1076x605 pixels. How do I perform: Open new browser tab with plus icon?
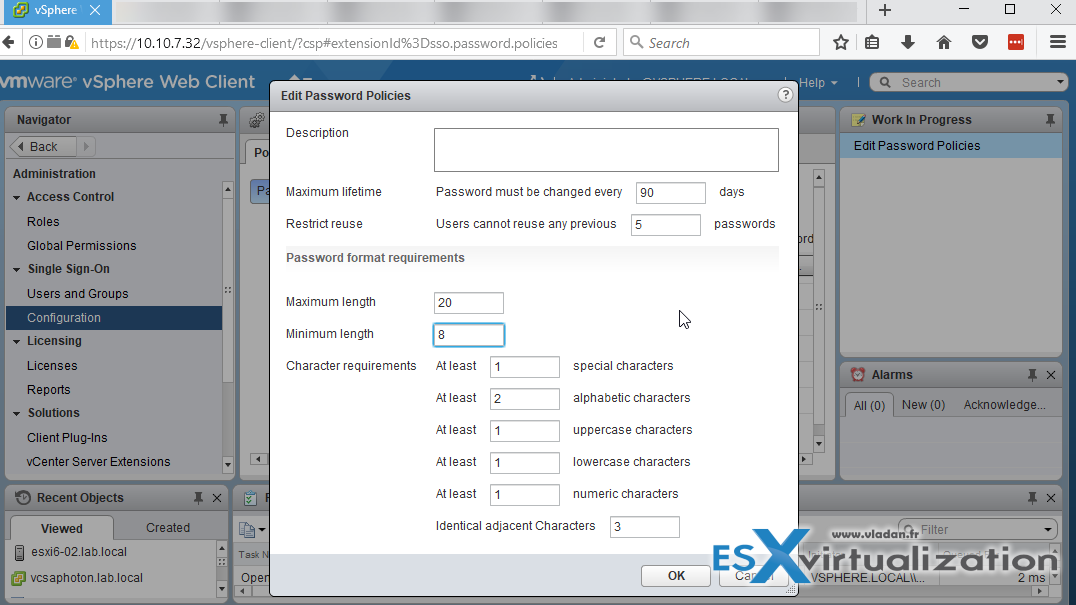[x=885, y=10]
